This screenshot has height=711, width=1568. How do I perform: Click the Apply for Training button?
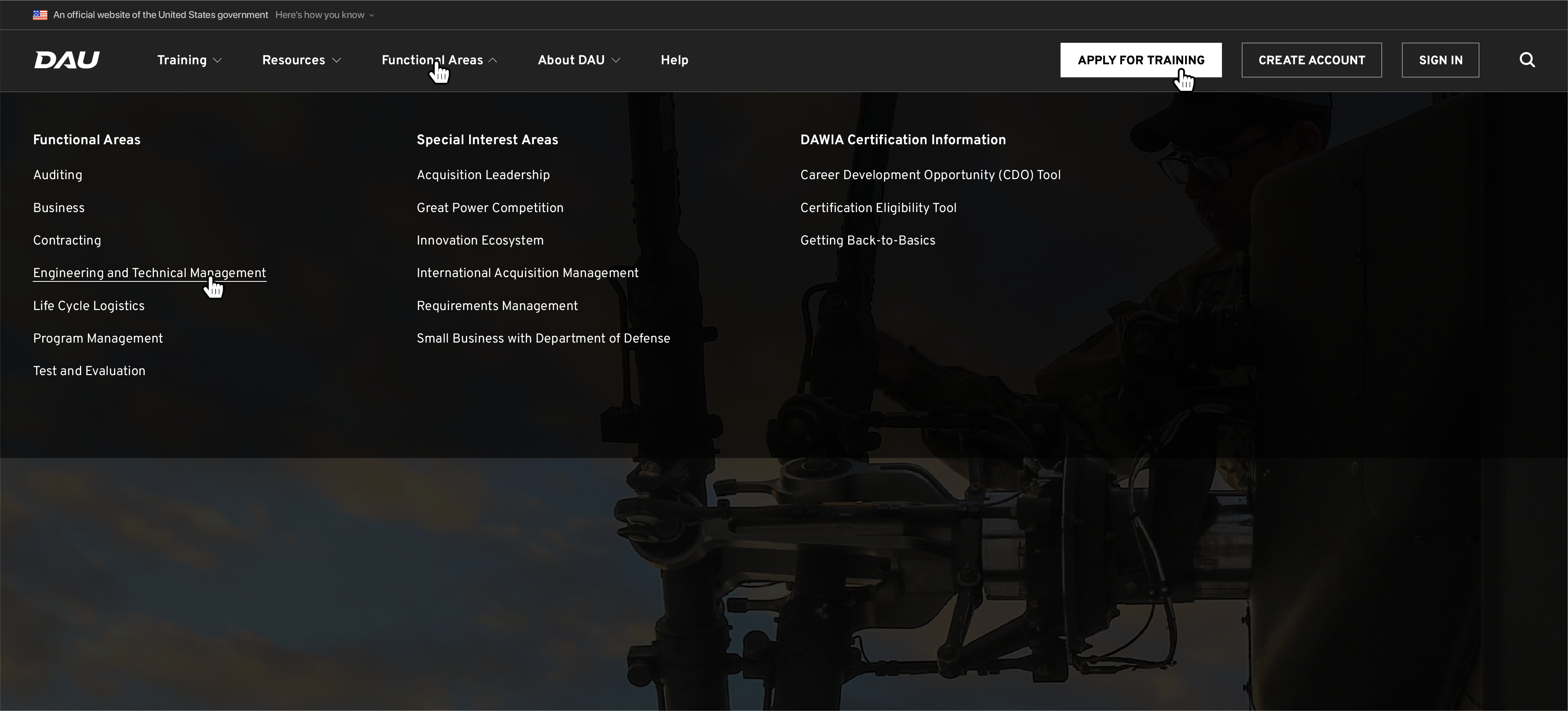1141,60
